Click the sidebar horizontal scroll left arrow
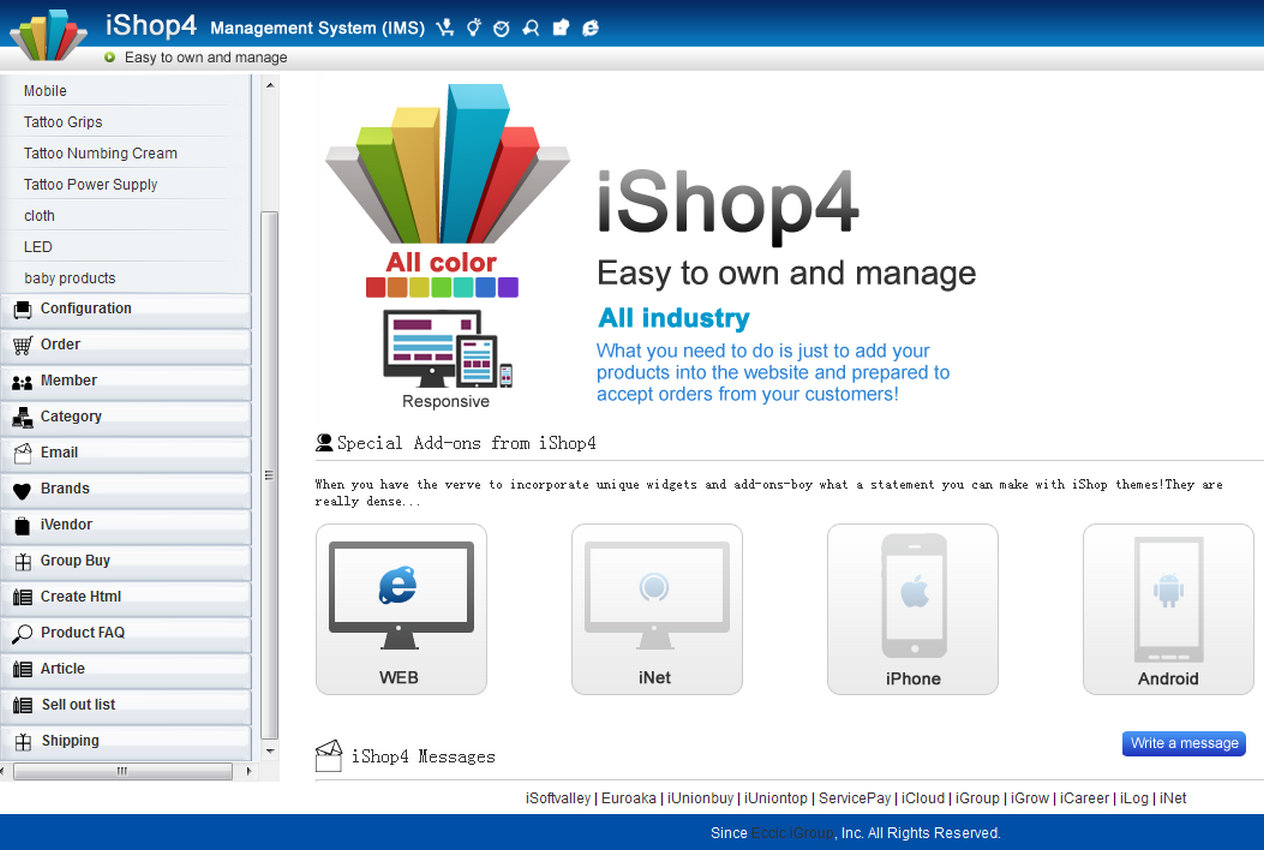1264x850 pixels. (4, 771)
